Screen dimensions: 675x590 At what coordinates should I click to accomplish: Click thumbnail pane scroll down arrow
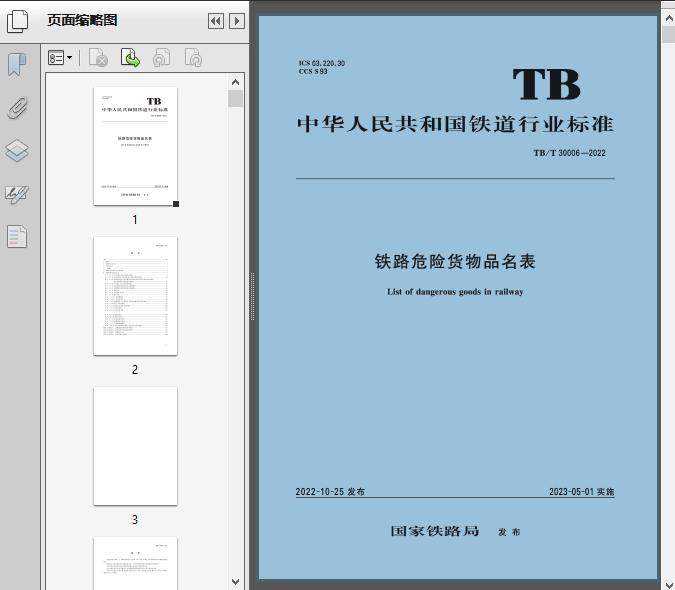click(235, 582)
